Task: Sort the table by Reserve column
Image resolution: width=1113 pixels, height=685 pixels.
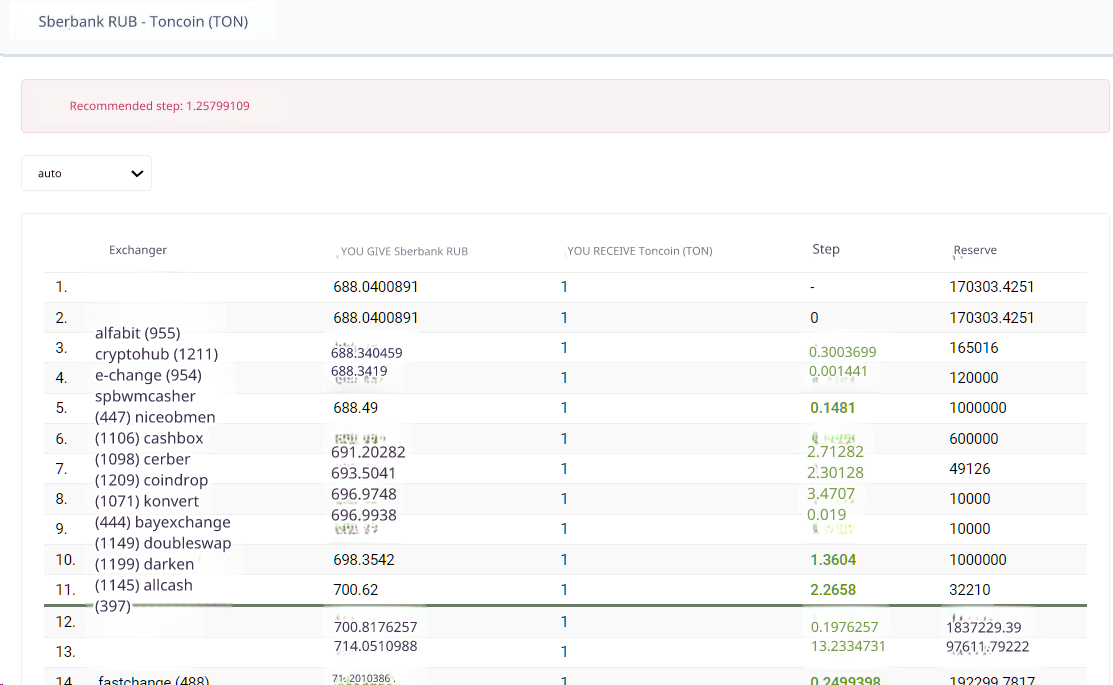Action: coord(975,250)
